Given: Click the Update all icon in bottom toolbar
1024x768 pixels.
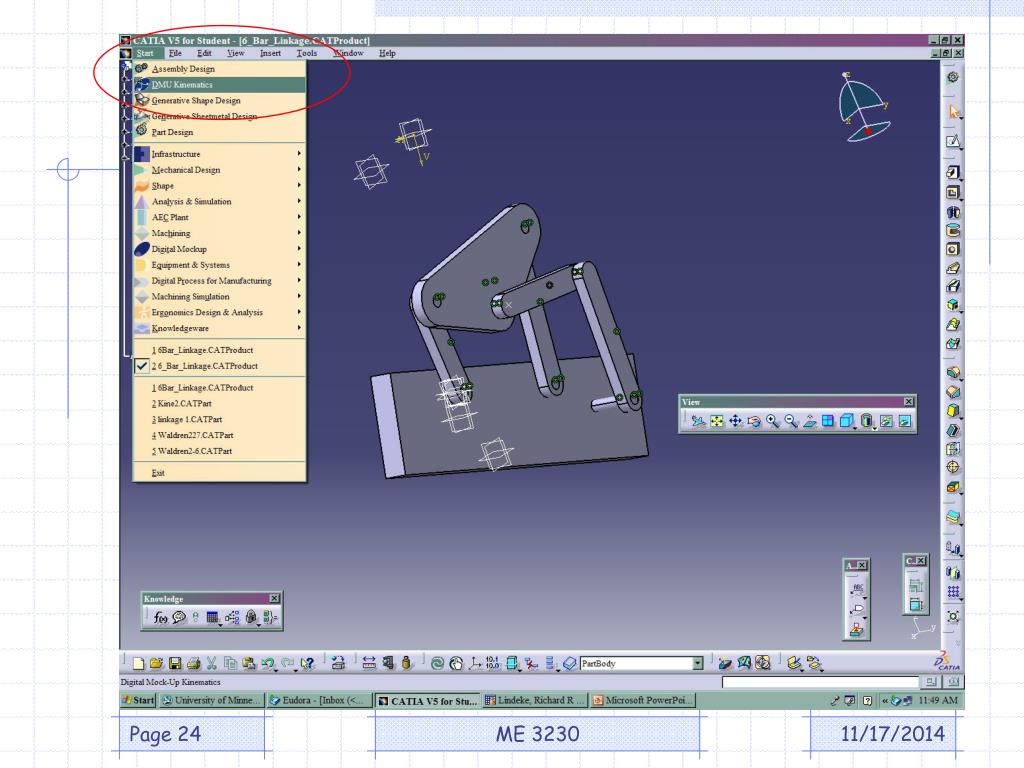Looking at the screenshot, I should point(437,664).
